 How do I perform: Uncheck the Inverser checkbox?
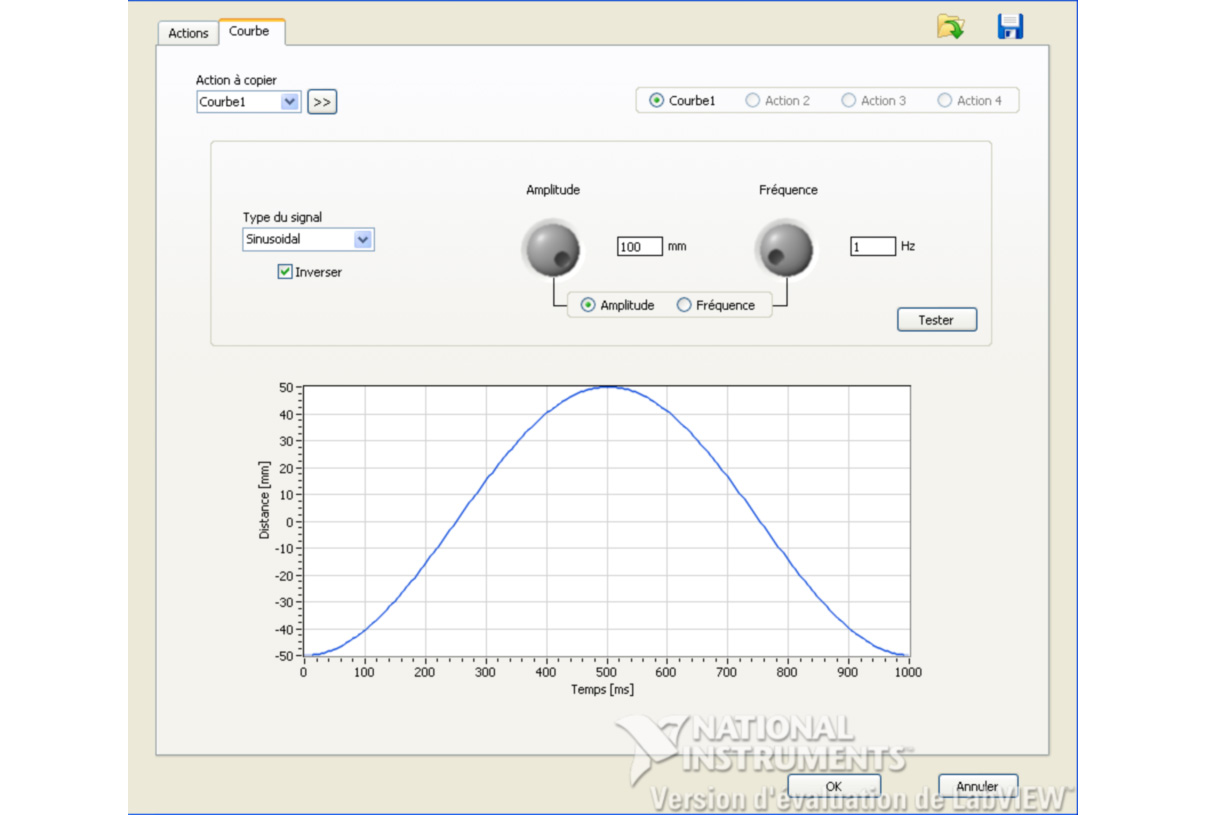point(285,272)
